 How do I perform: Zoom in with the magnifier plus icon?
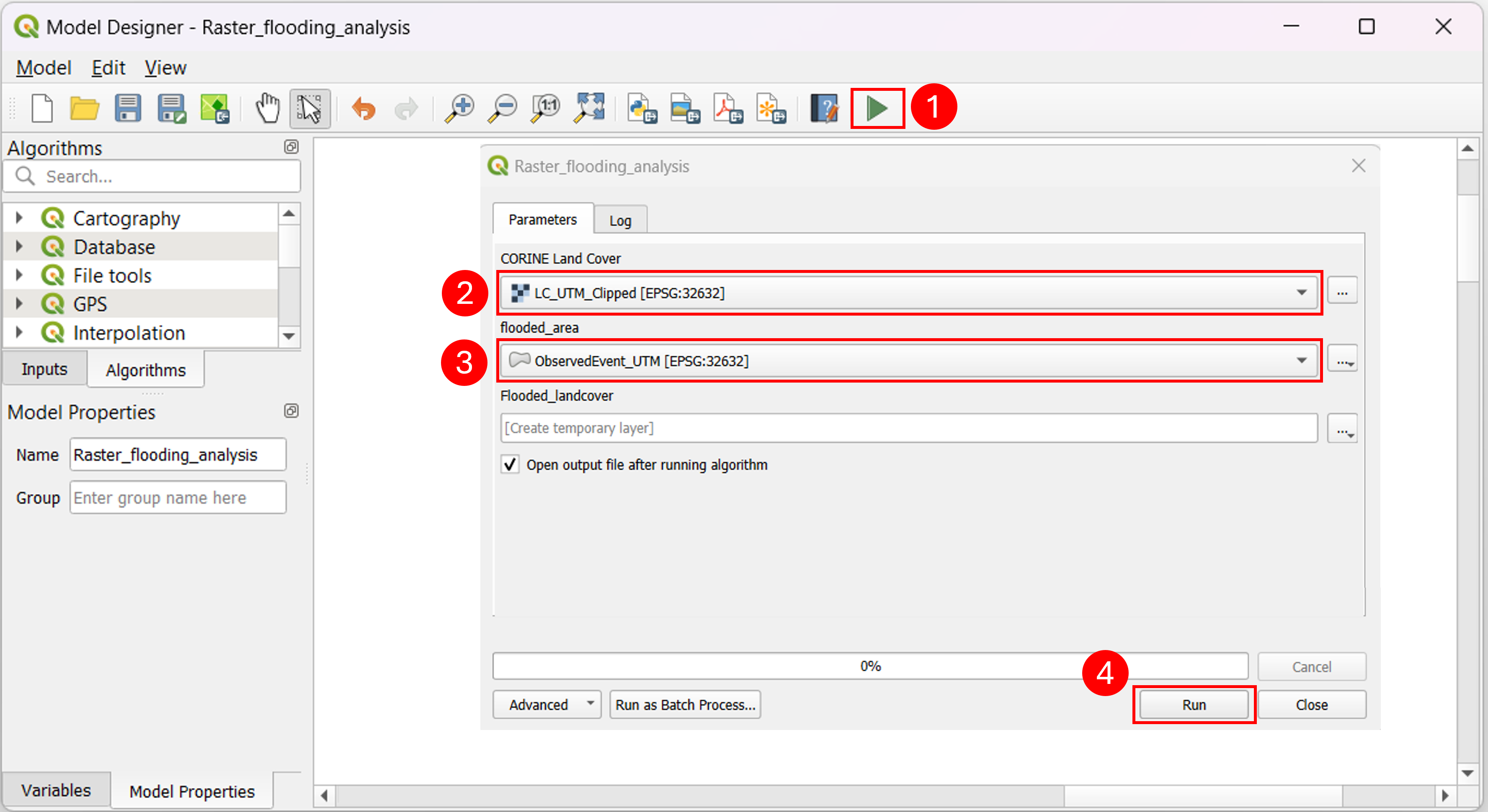pyautogui.click(x=459, y=108)
